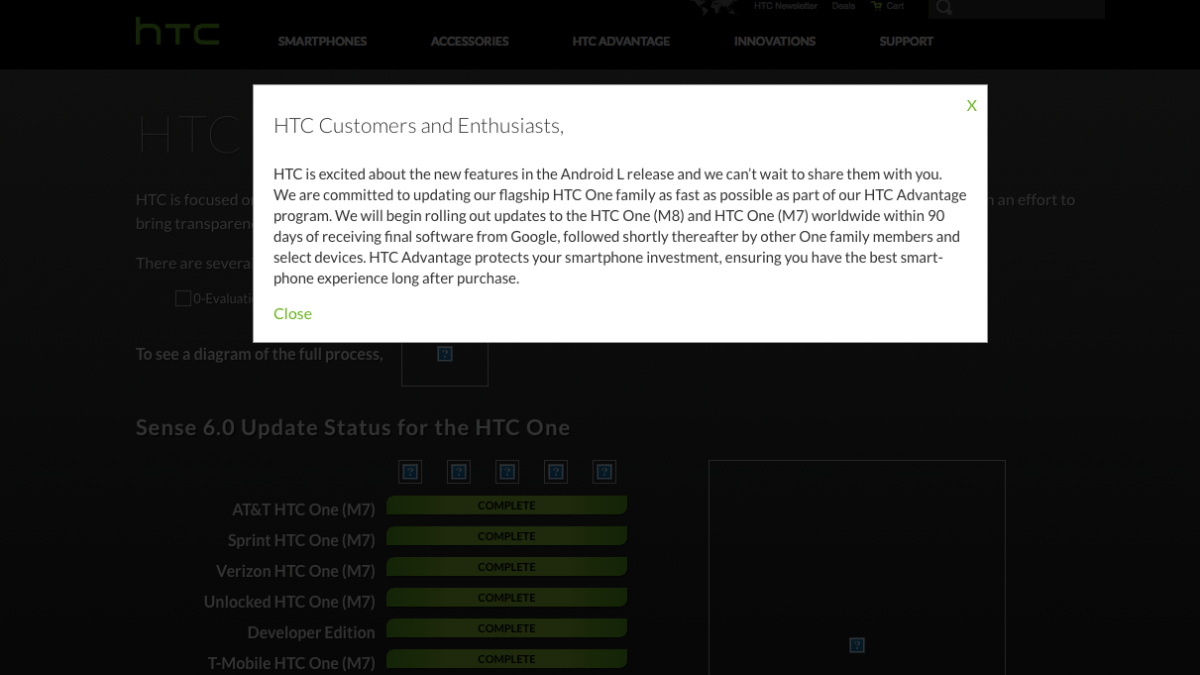Click inside the search input field
Image resolution: width=1200 pixels, height=675 pixels.
tap(1030, 8)
